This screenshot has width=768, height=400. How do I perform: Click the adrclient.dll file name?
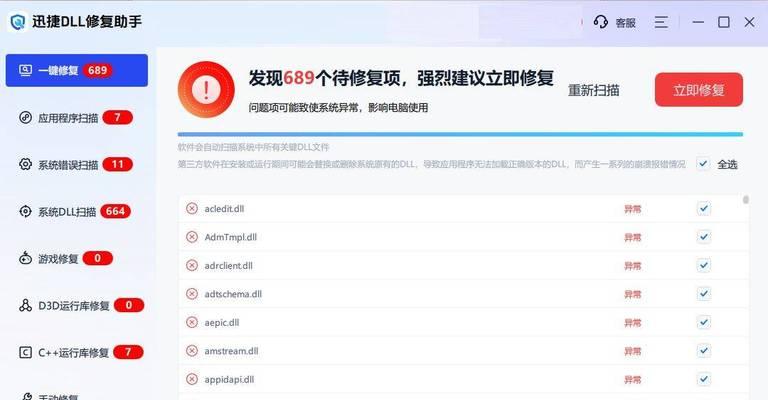(x=229, y=265)
